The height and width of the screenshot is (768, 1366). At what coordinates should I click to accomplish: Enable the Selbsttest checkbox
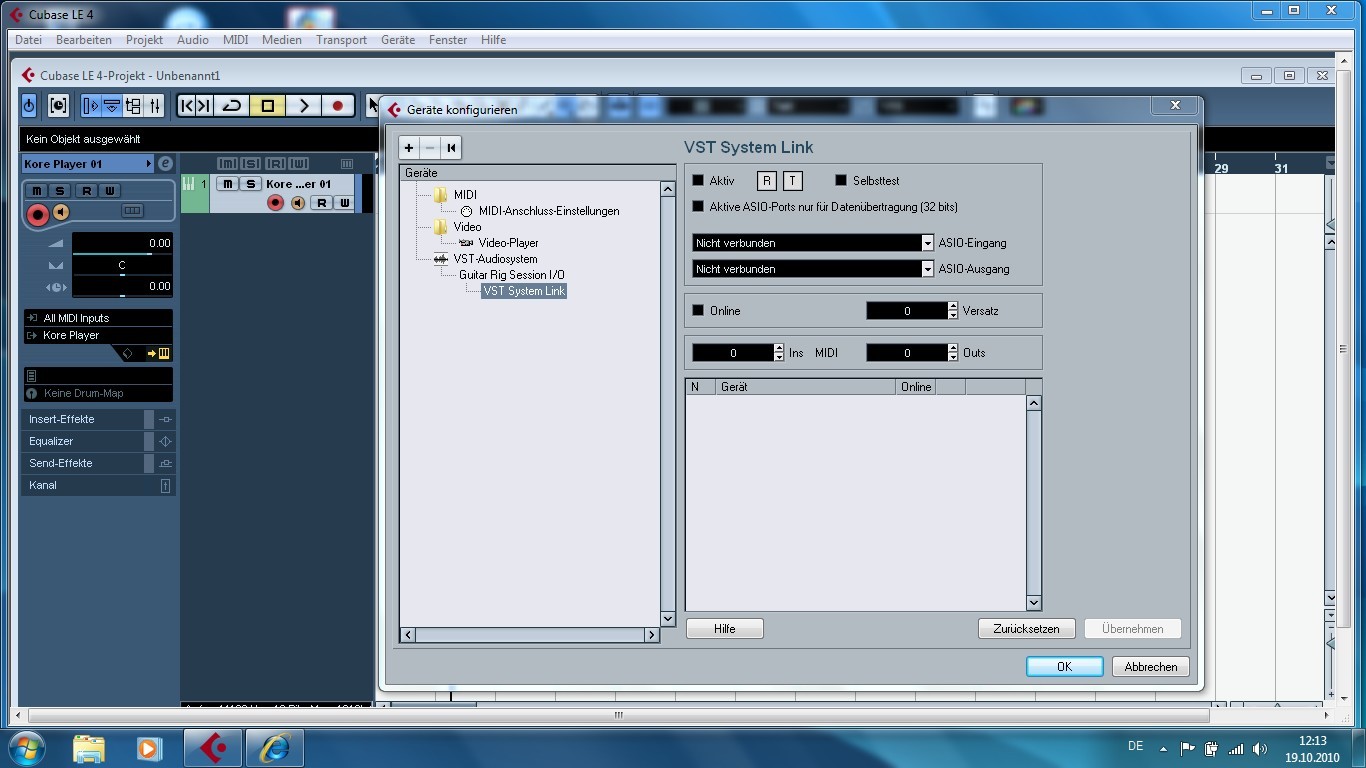tap(841, 181)
